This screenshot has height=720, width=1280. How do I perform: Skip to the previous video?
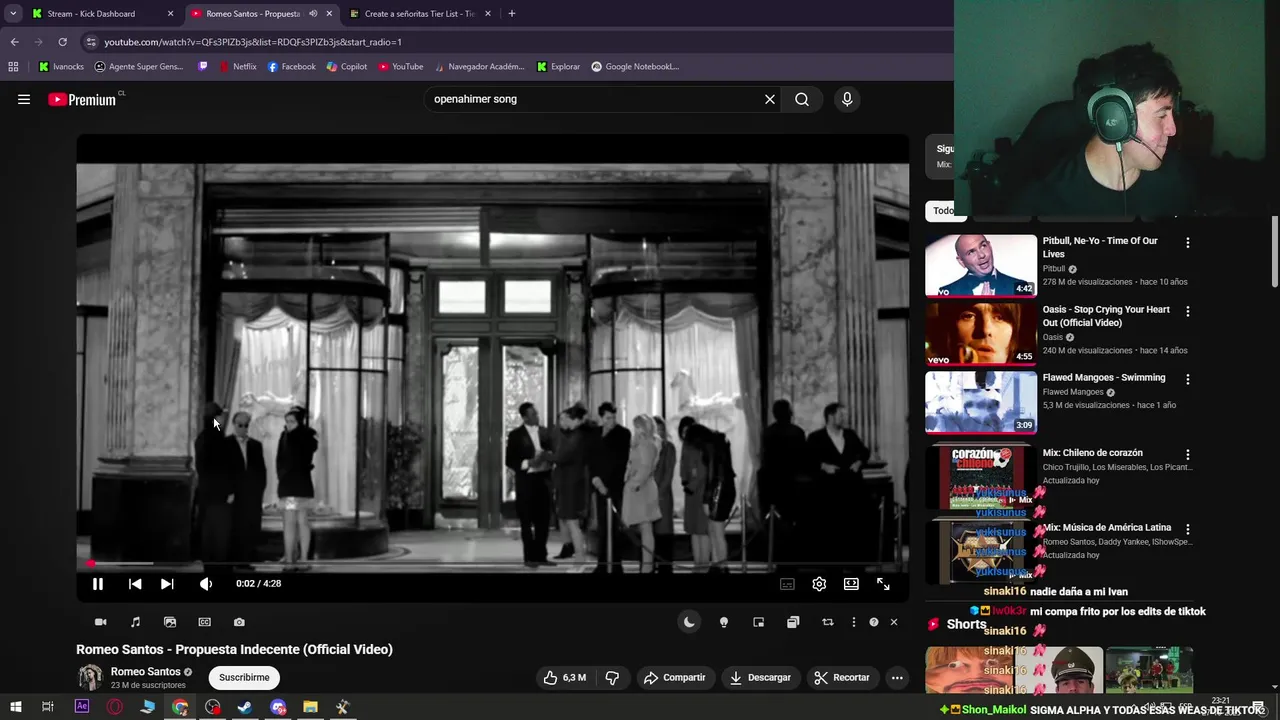(x=135, y=584)
